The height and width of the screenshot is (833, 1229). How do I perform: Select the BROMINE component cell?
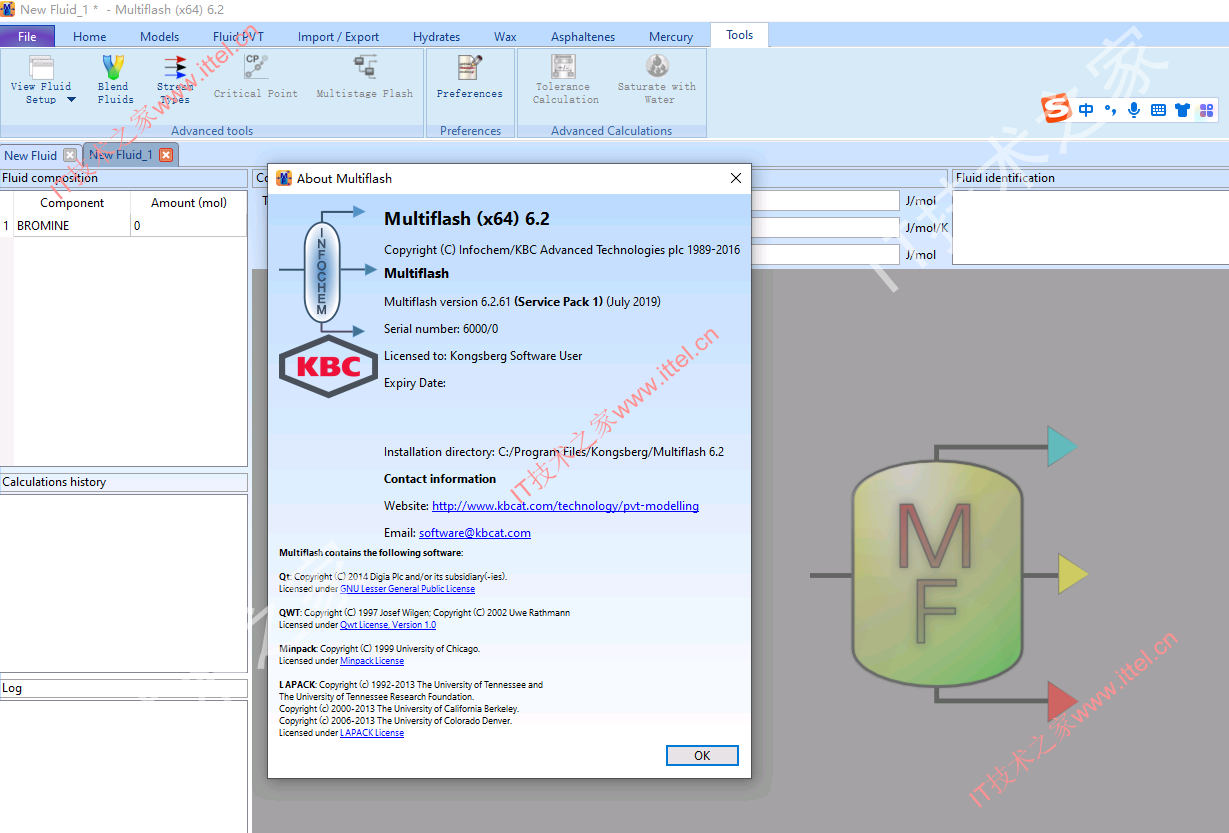click(72, 226)
